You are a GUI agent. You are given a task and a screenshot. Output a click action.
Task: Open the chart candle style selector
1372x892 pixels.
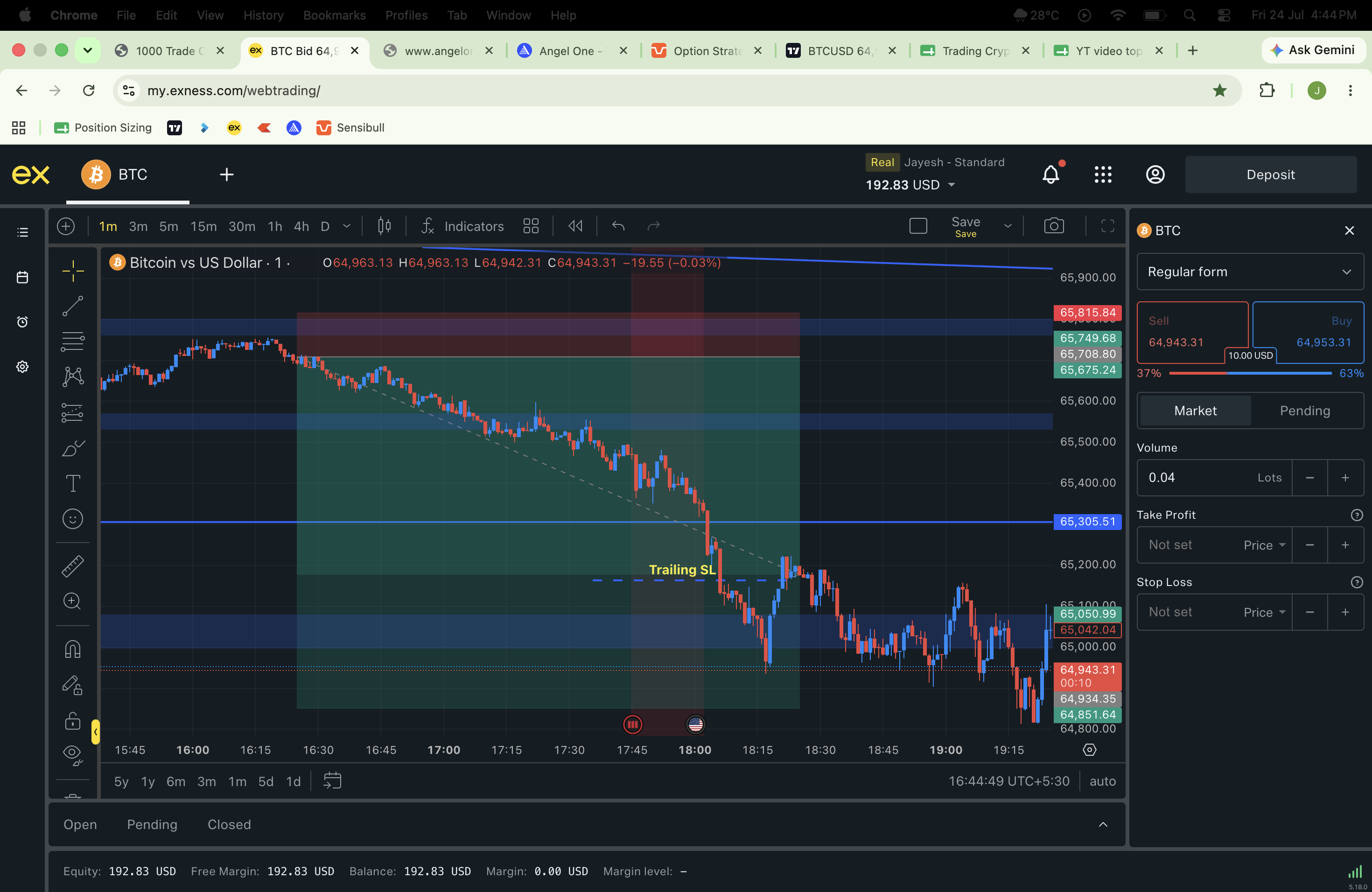(x=385, y=226)
